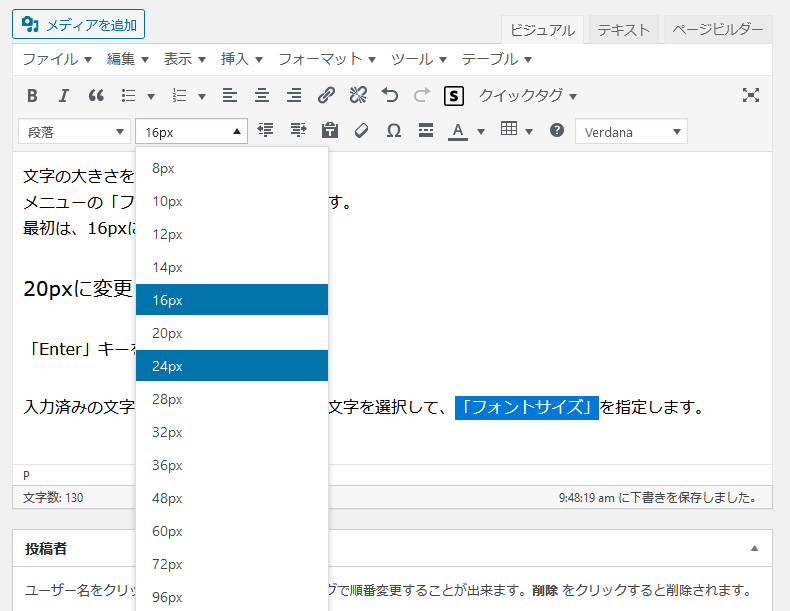Remove link with unlink icon
The image size is (790, 611).
(358, 95)
